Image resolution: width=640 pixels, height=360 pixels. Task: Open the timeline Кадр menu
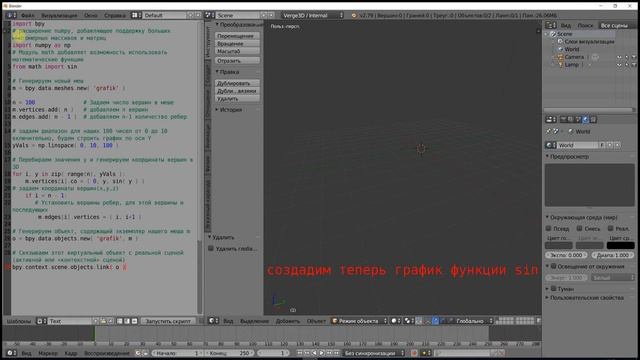71,353
